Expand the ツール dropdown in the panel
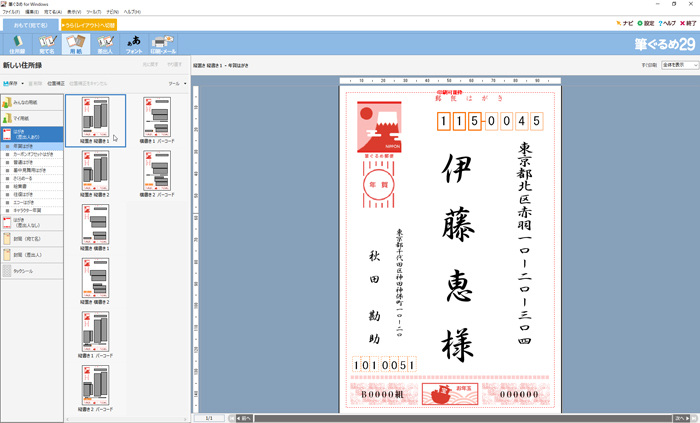The height and width of the screenshot is (423, 700). click(177, 84)
